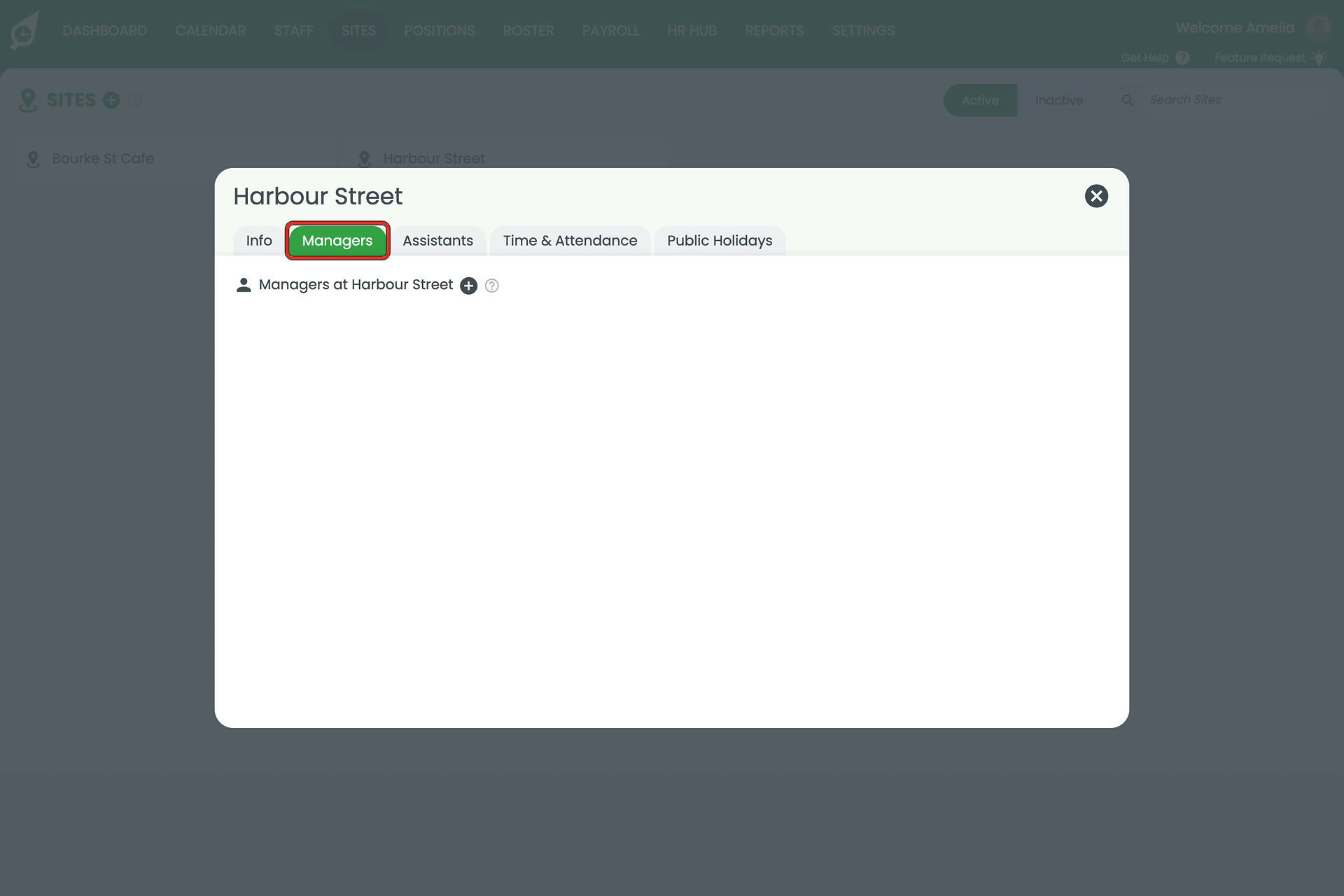1344x896 pixels.
Task: Open the user avatar next to Welcome Amelia
Action: (x=1318, y=29)
